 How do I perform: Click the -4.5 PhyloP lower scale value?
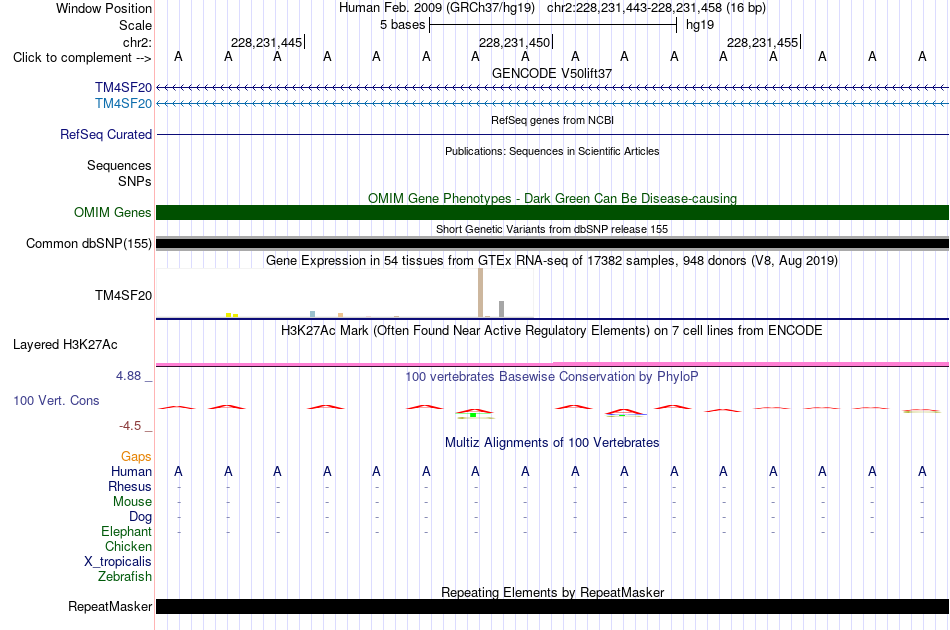point(130,426)
